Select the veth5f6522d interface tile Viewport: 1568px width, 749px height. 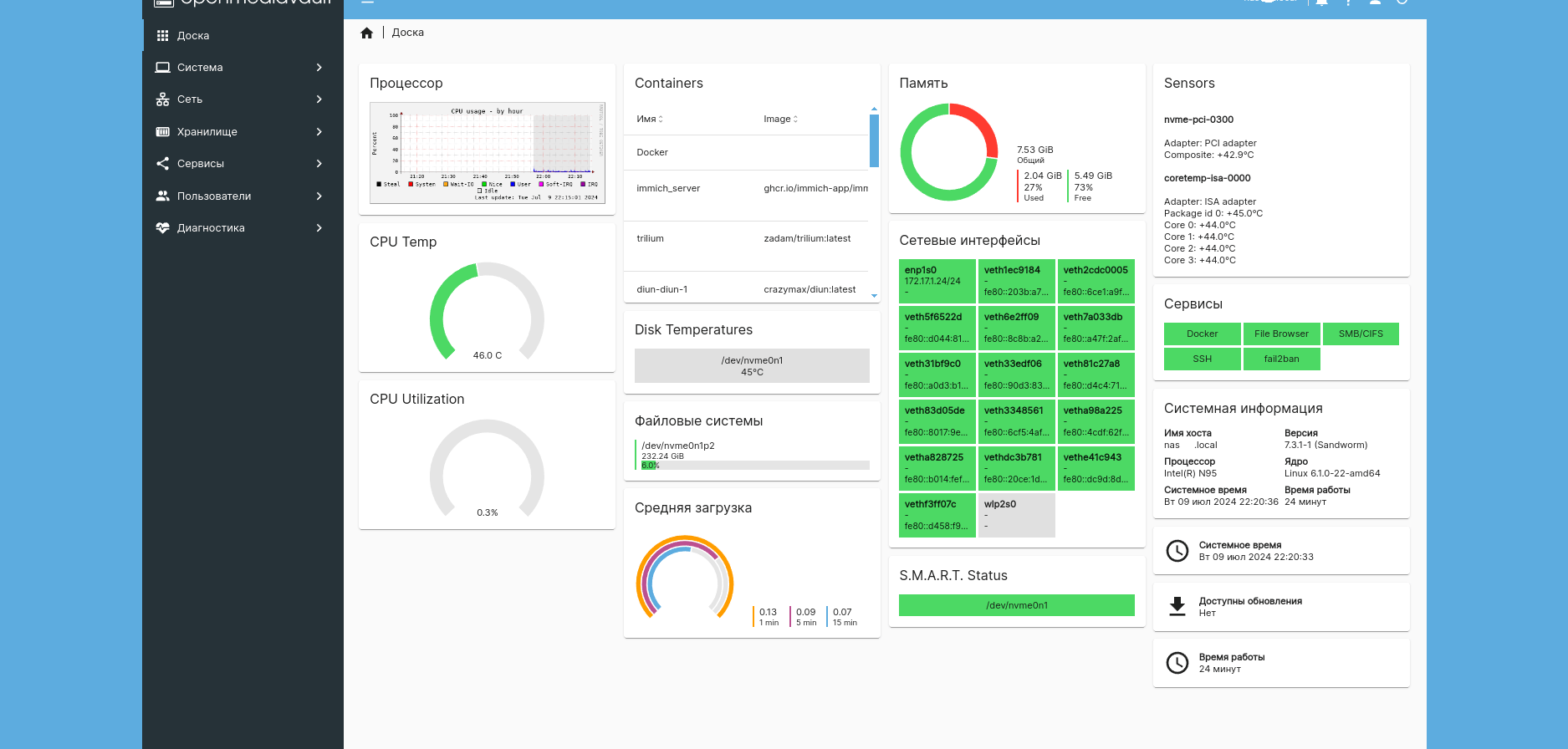tap(937, 328)
